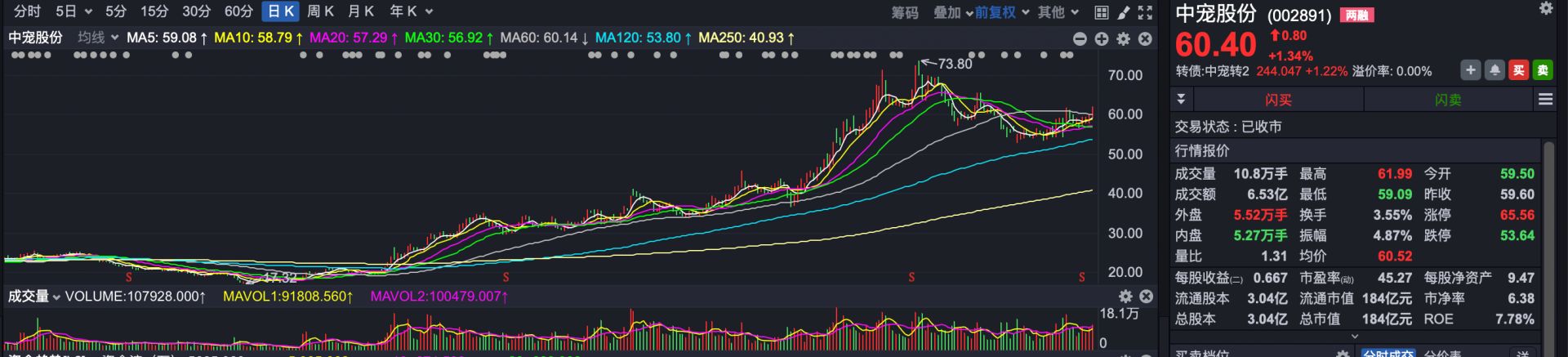This screenshot has width=1568, height=357.
Task: Open the main chart indicator settings gear
Action: click(1124, 38)
